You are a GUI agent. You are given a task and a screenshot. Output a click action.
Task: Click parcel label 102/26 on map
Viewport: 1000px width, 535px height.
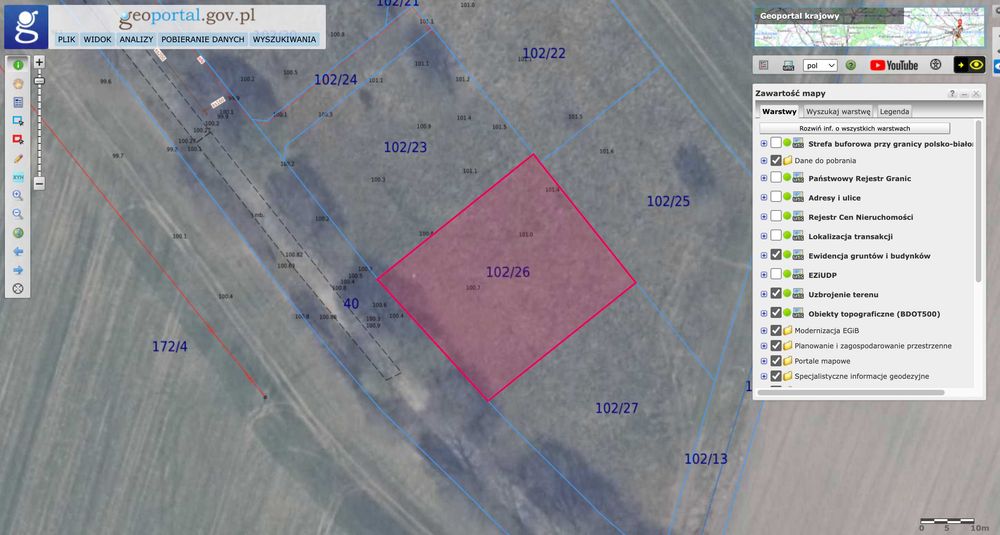coord(508,272)
